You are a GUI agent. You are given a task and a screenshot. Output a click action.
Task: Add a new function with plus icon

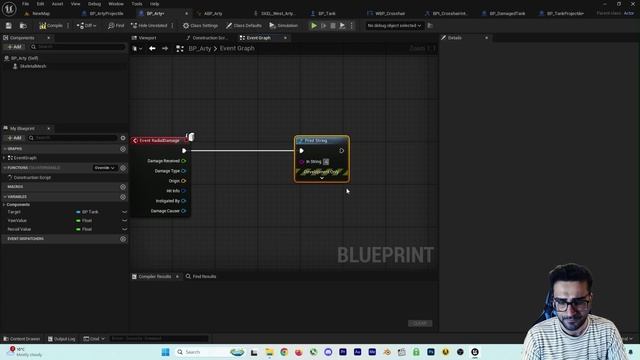click(x=123, y=168)
